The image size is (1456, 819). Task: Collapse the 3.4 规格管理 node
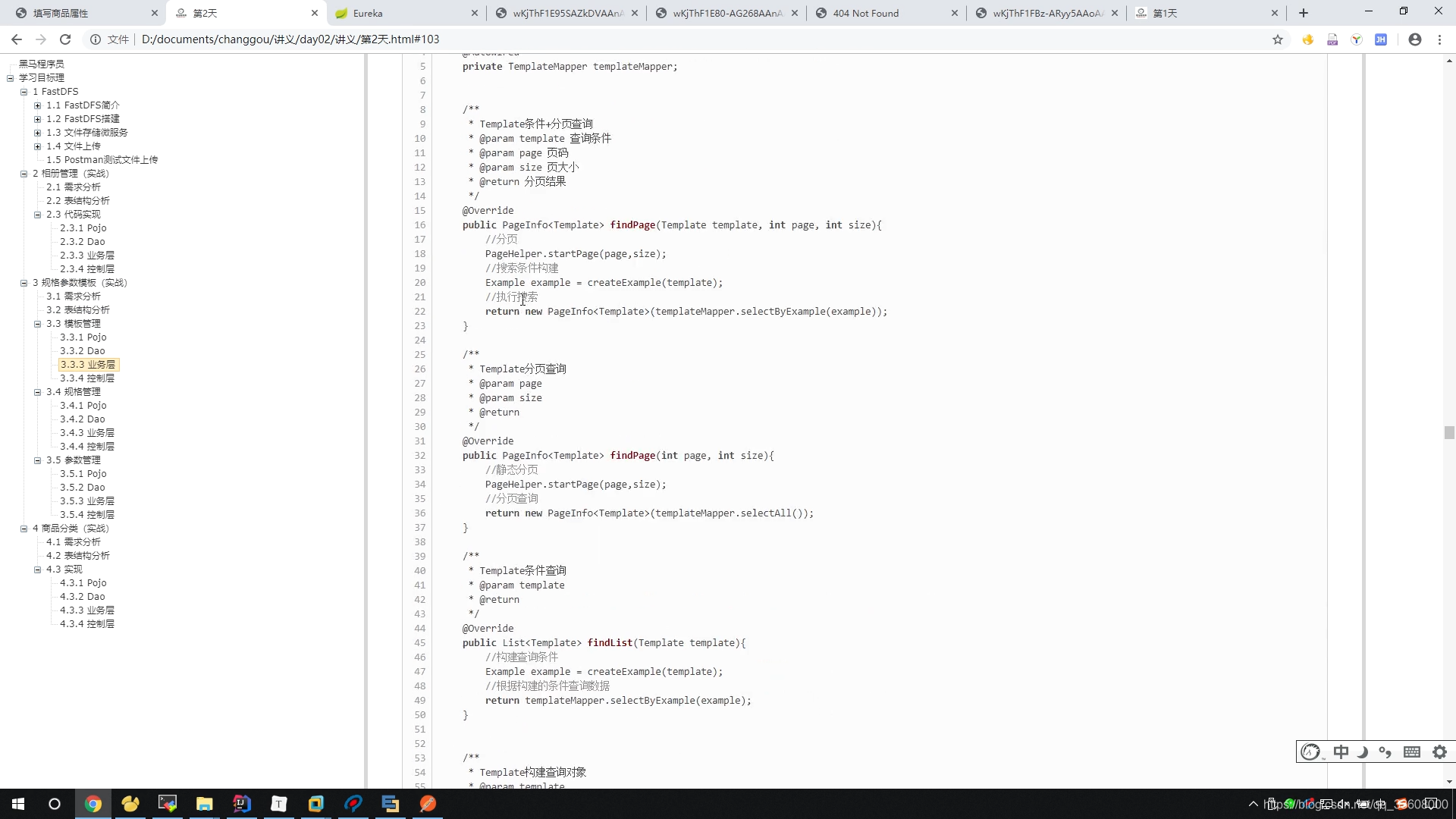tap(37, 392)
